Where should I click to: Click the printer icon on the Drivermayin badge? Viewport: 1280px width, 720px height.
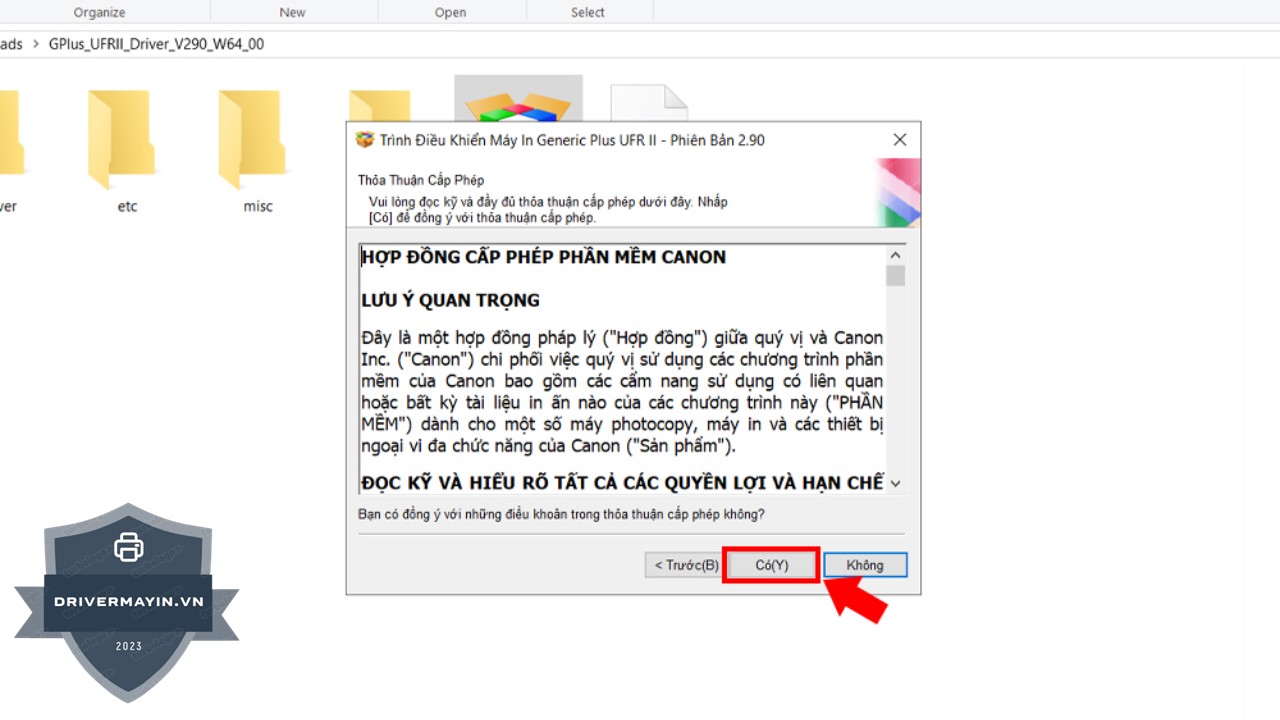click(x=128, y=547)
